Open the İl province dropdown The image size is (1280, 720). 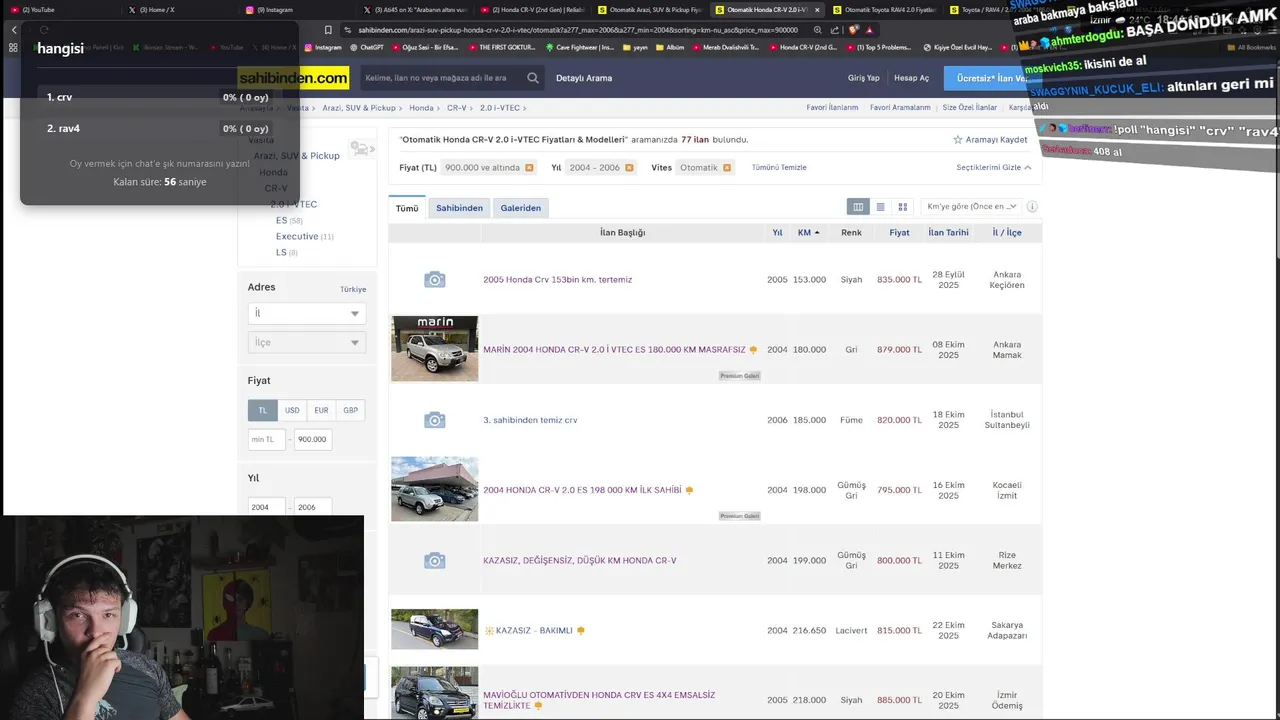[x=306, y=313]
